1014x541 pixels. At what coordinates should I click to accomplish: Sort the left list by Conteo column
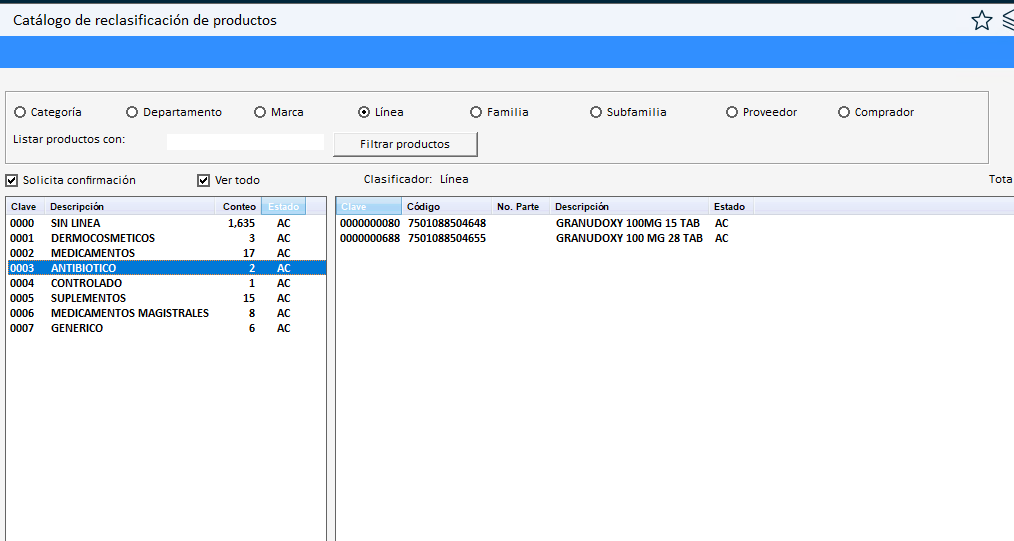tap(239, 207)
